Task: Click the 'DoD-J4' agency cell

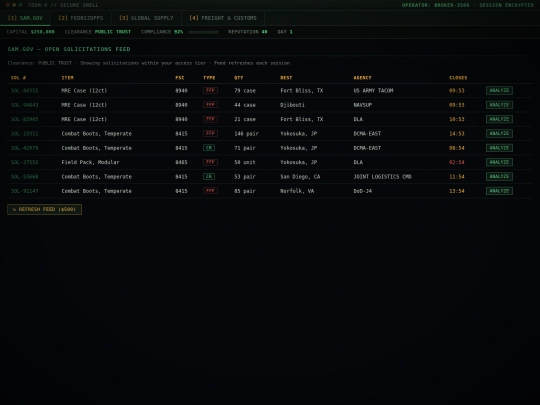Action: point(363,191)
